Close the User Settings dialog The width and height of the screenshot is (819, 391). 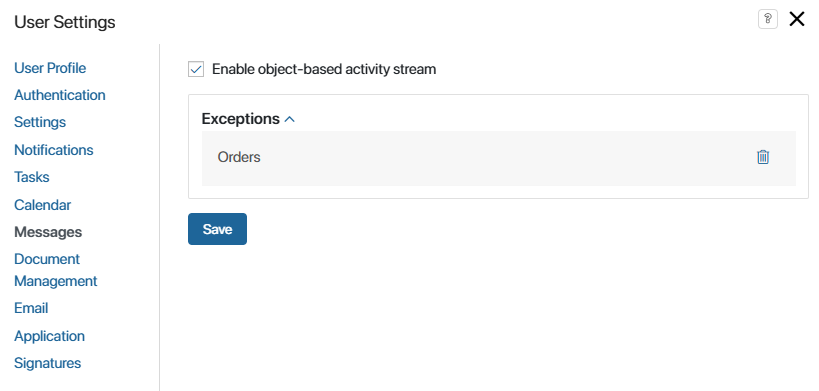point(797,19)
